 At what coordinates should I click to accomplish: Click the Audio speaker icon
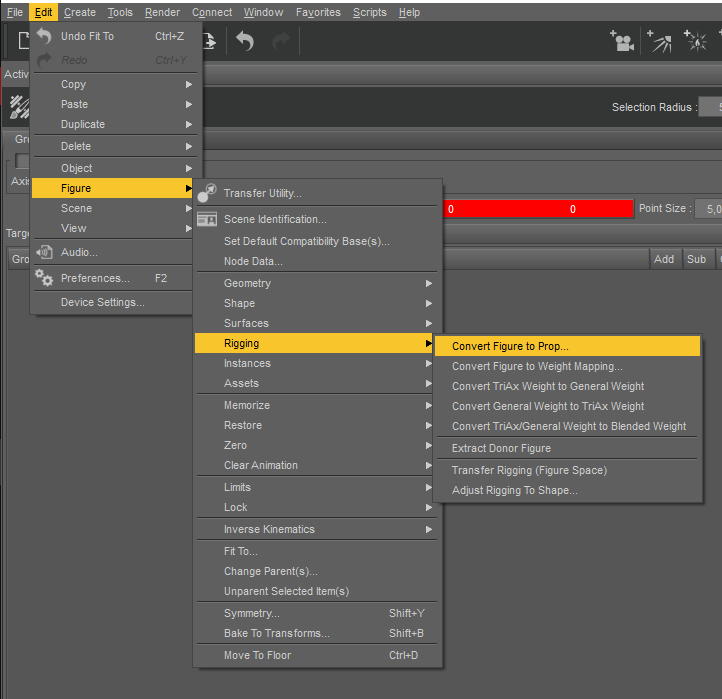point(45,252)
